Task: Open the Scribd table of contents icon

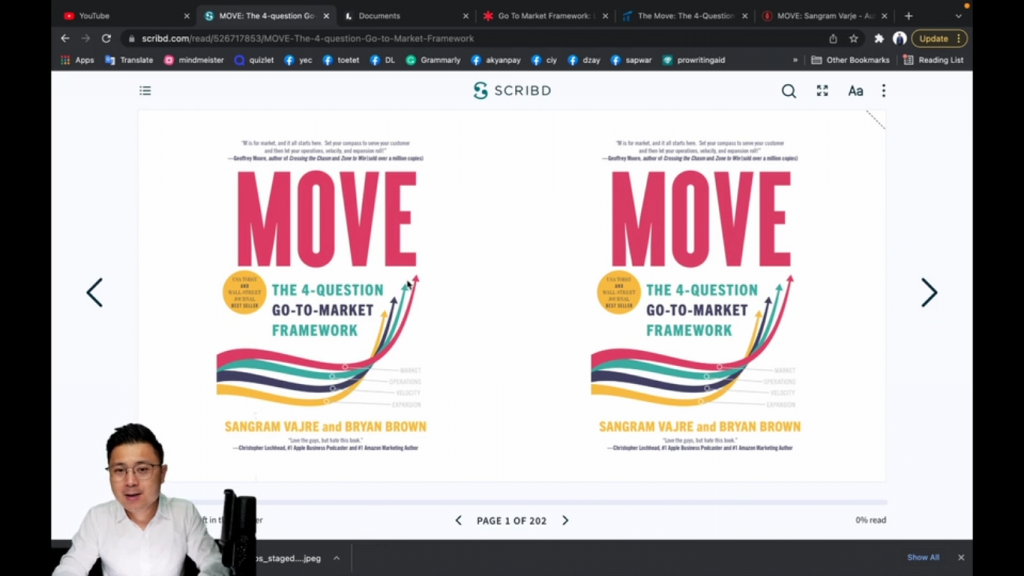Action: point(145,91)
